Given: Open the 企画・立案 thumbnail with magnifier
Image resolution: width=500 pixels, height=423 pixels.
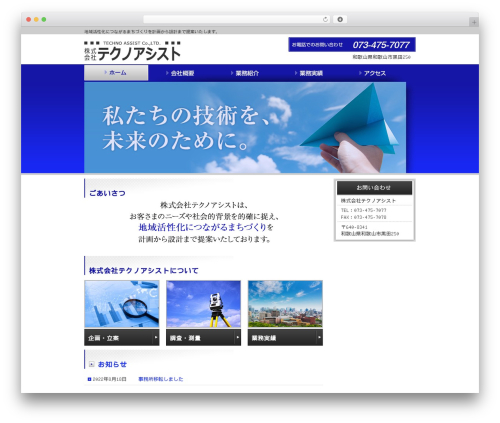Looking at the screenshot, I should pyautogui.click(x=122, y=304).
